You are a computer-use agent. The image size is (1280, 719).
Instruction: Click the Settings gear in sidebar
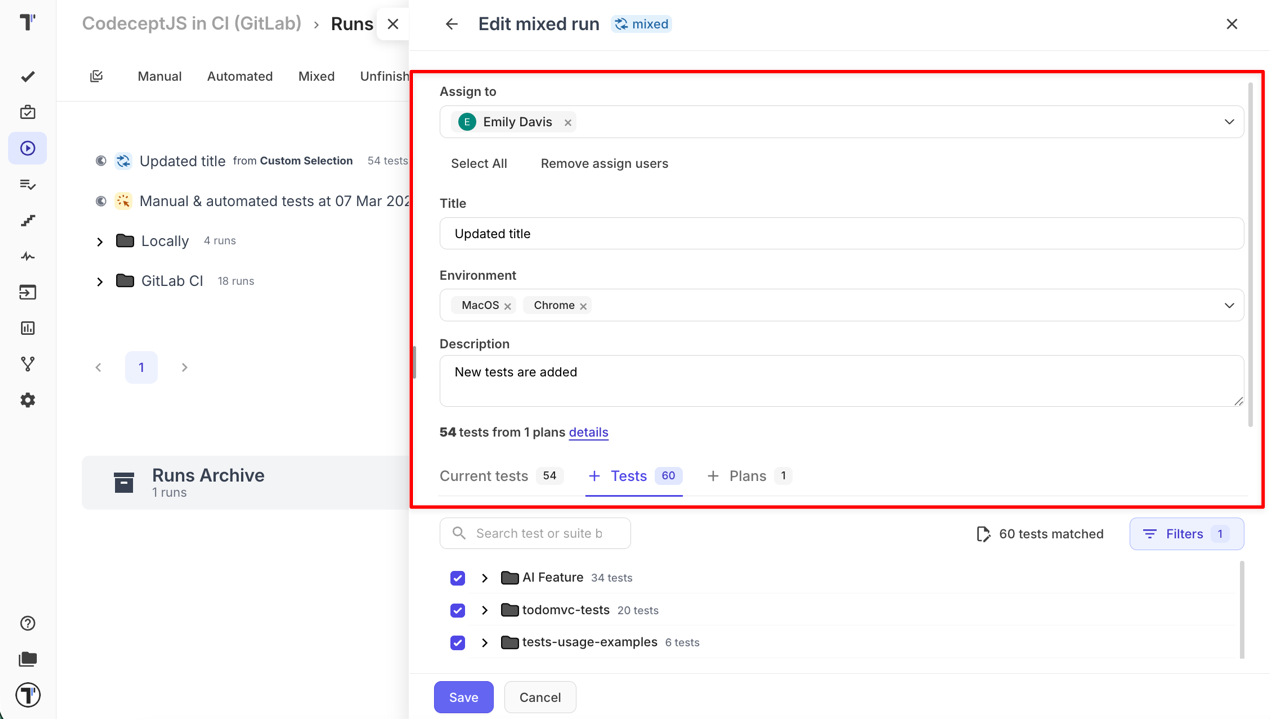tap(28, 400)
